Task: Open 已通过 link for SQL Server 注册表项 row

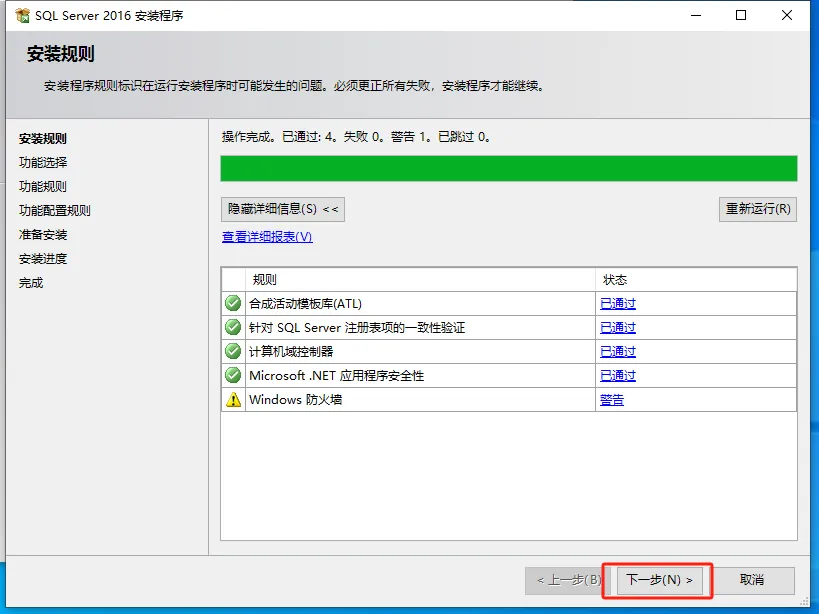Action: point(618,327)
